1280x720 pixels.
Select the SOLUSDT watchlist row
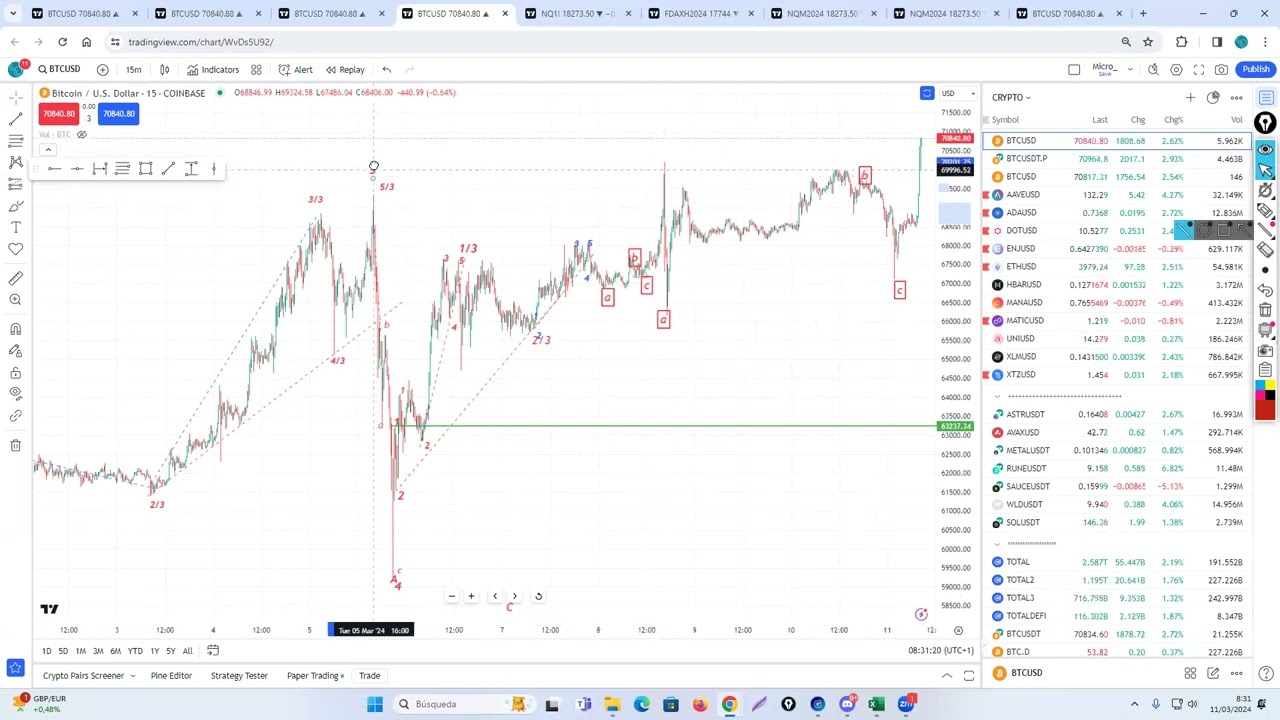(x=1117, y=523)
